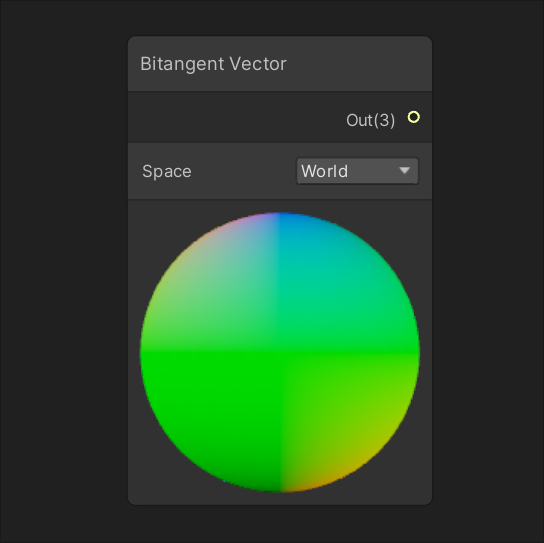The height and width of the screenshot is (543, 544).
Task: Click the Space property label
Action: point(167,171)
